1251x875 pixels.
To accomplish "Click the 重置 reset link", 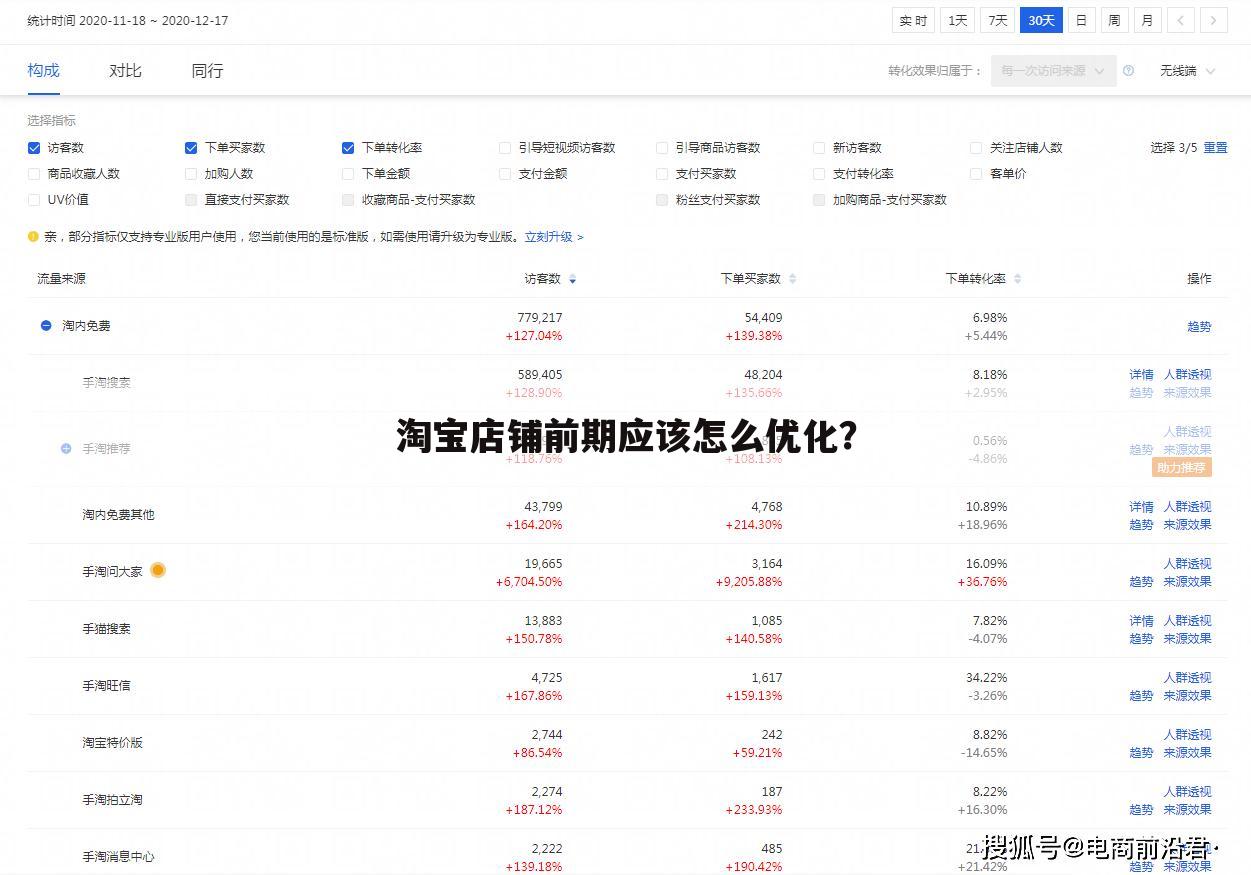I will 1215,148.
